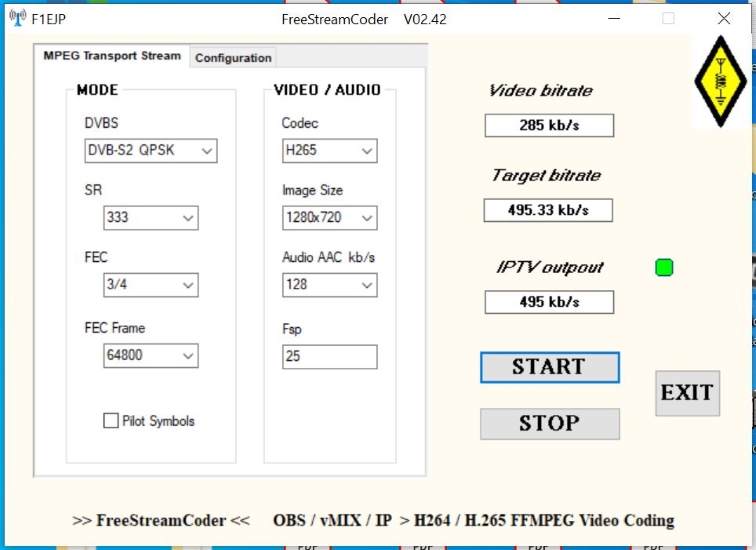Click the yellow diamond antenna logo
Image resolution: width=756 pixels, height=550 pixels.
(720, 81)
